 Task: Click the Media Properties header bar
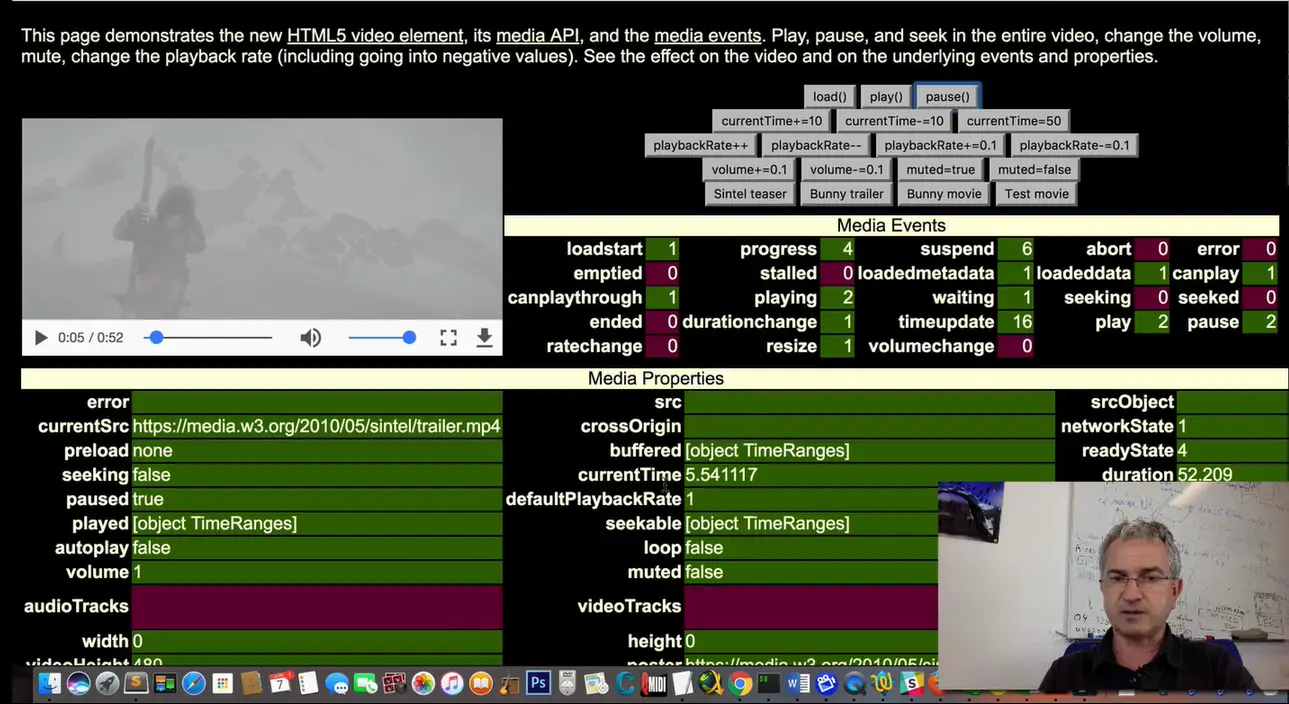click(x=655, y=379)
